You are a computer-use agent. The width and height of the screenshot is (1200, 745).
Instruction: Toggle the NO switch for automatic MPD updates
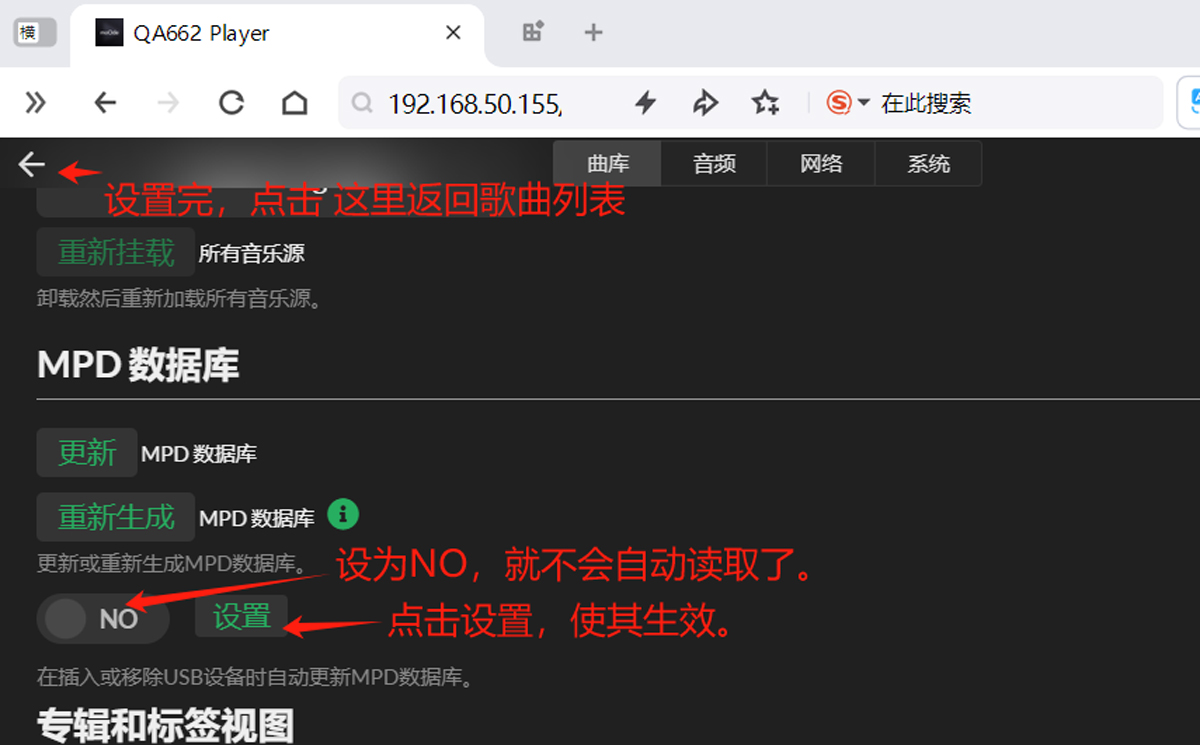(x=103, y=619)
